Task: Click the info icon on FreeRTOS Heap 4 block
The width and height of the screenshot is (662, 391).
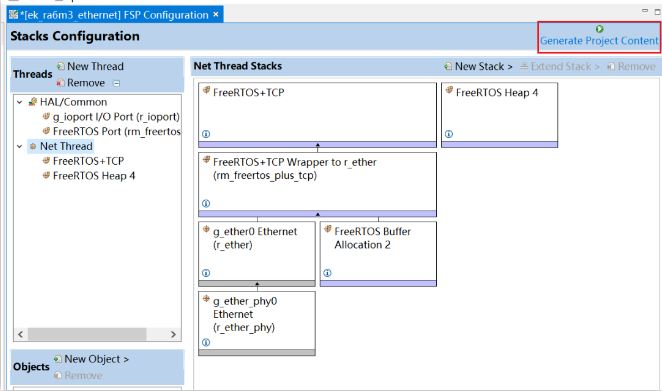Action: tap(449, 134)
